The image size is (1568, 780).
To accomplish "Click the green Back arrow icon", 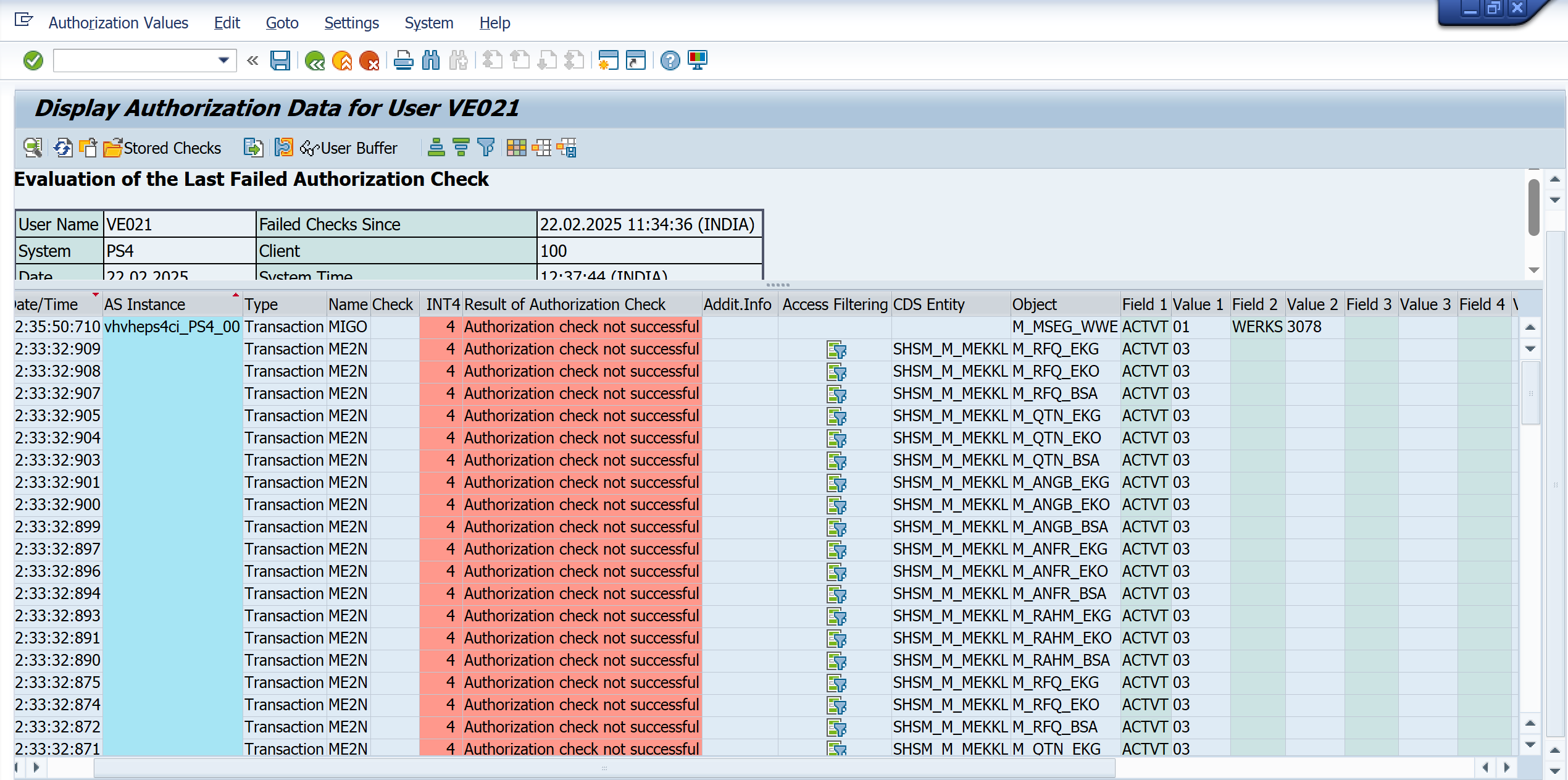I will (315, 61).
